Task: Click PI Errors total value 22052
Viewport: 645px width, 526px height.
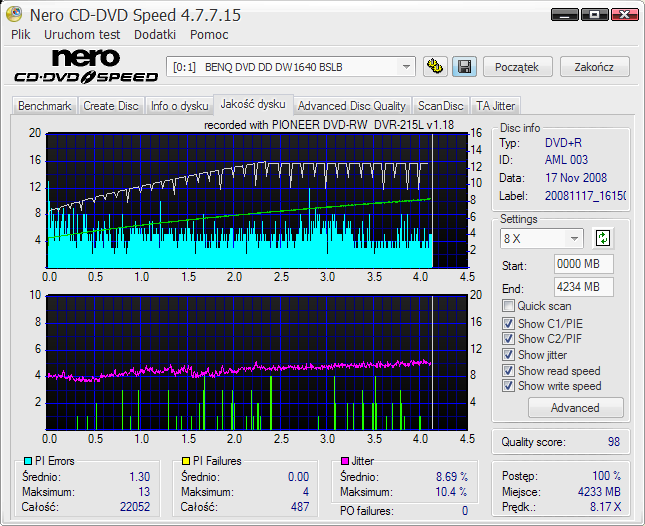Action: coord(135,507)
